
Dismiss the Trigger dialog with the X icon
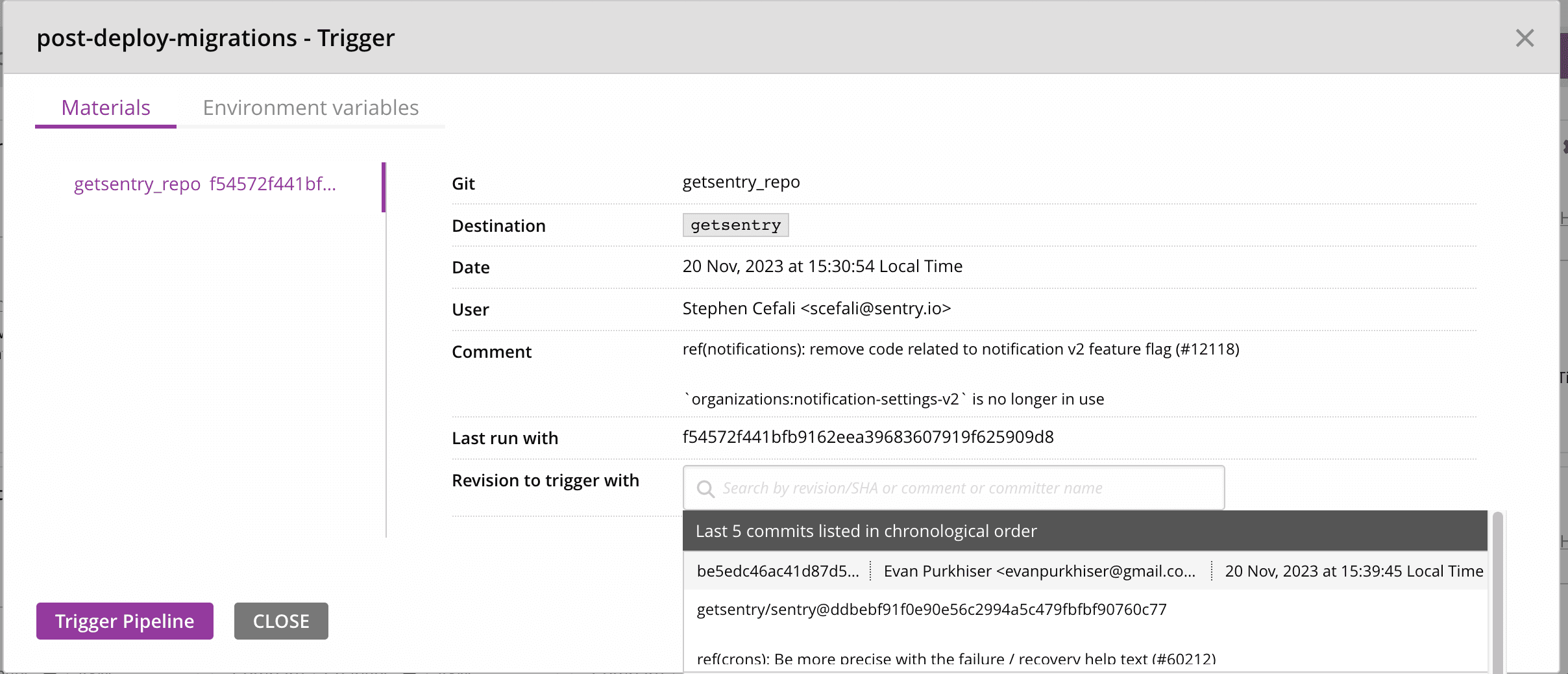1525,38
